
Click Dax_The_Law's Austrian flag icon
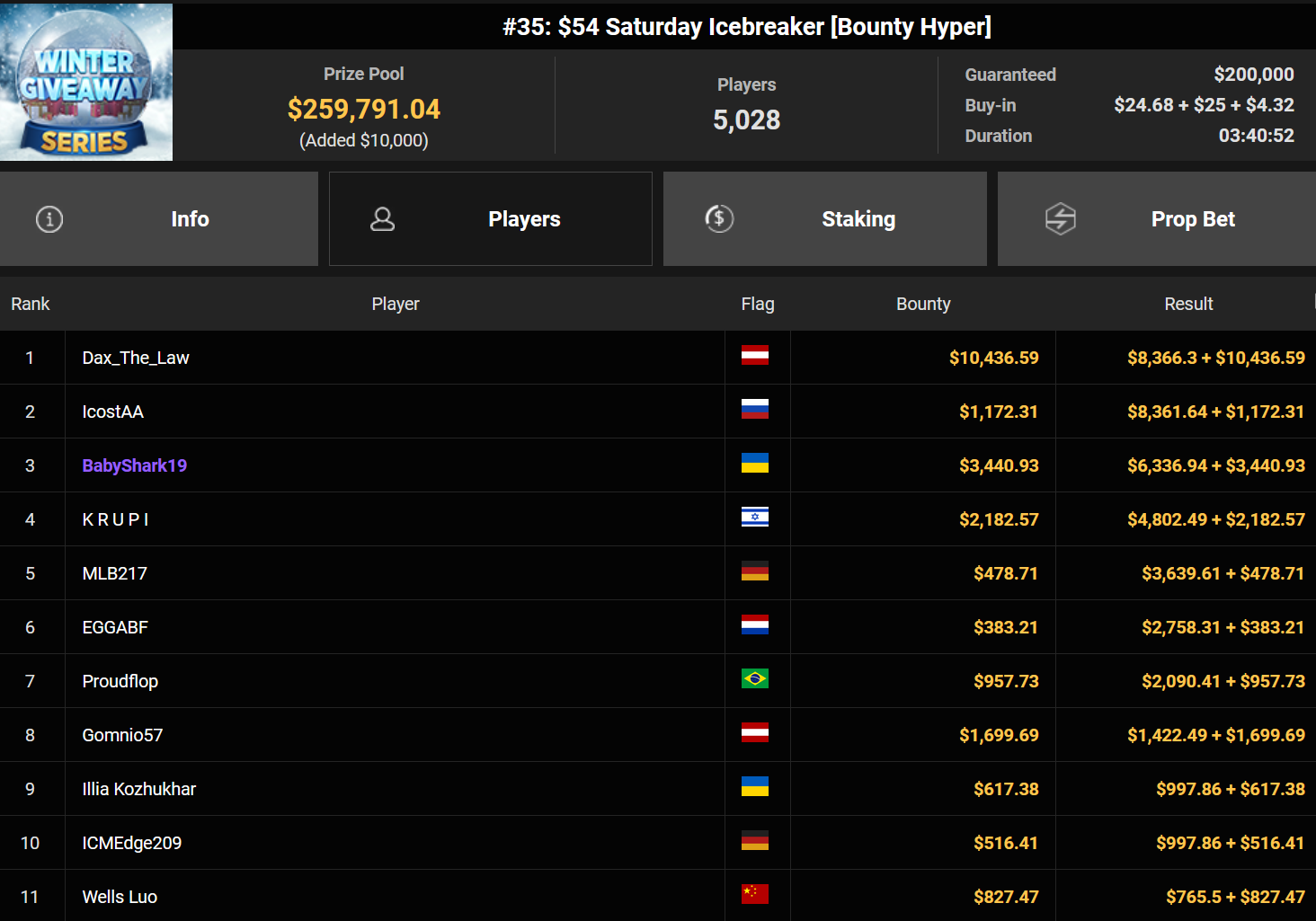tap(754, 356)
